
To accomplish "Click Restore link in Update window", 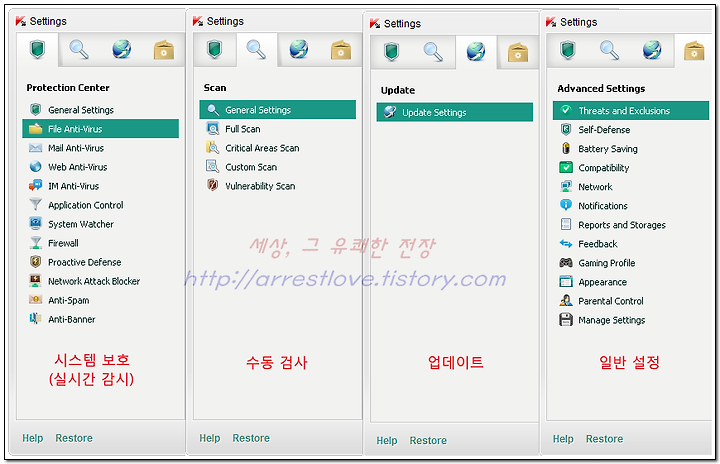I will tap(428, 441).
